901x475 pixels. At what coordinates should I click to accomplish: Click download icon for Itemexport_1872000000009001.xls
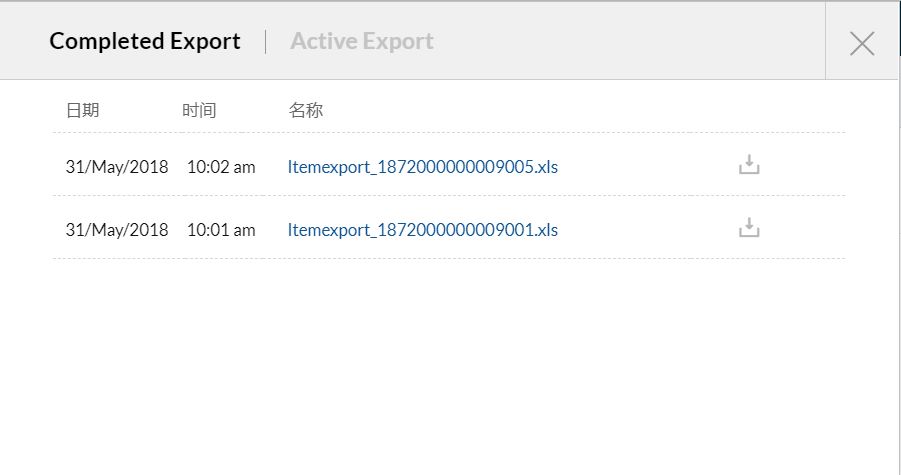tap(749, 228)
